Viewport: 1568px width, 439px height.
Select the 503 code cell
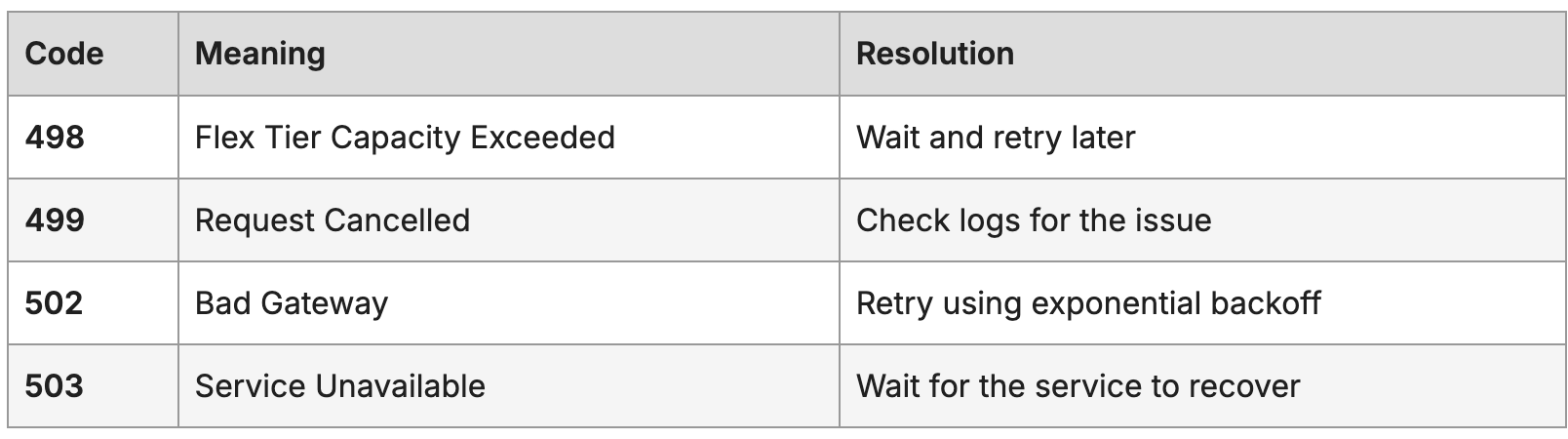coord(55,386)
